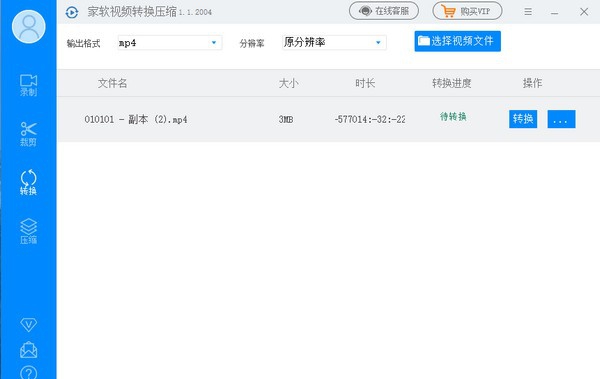This screenshot has width=600, height=379.
Task: Click the 购买VIP purchase button
Action: point(467,11)
